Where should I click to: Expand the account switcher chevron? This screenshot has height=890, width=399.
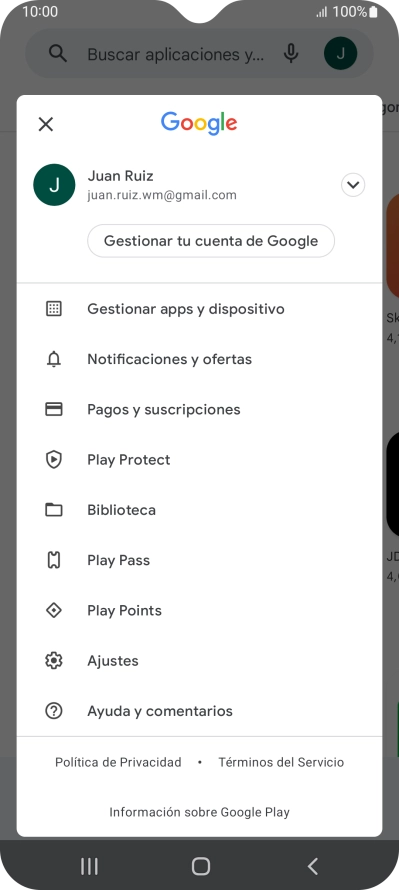click(x=353, y=185)
